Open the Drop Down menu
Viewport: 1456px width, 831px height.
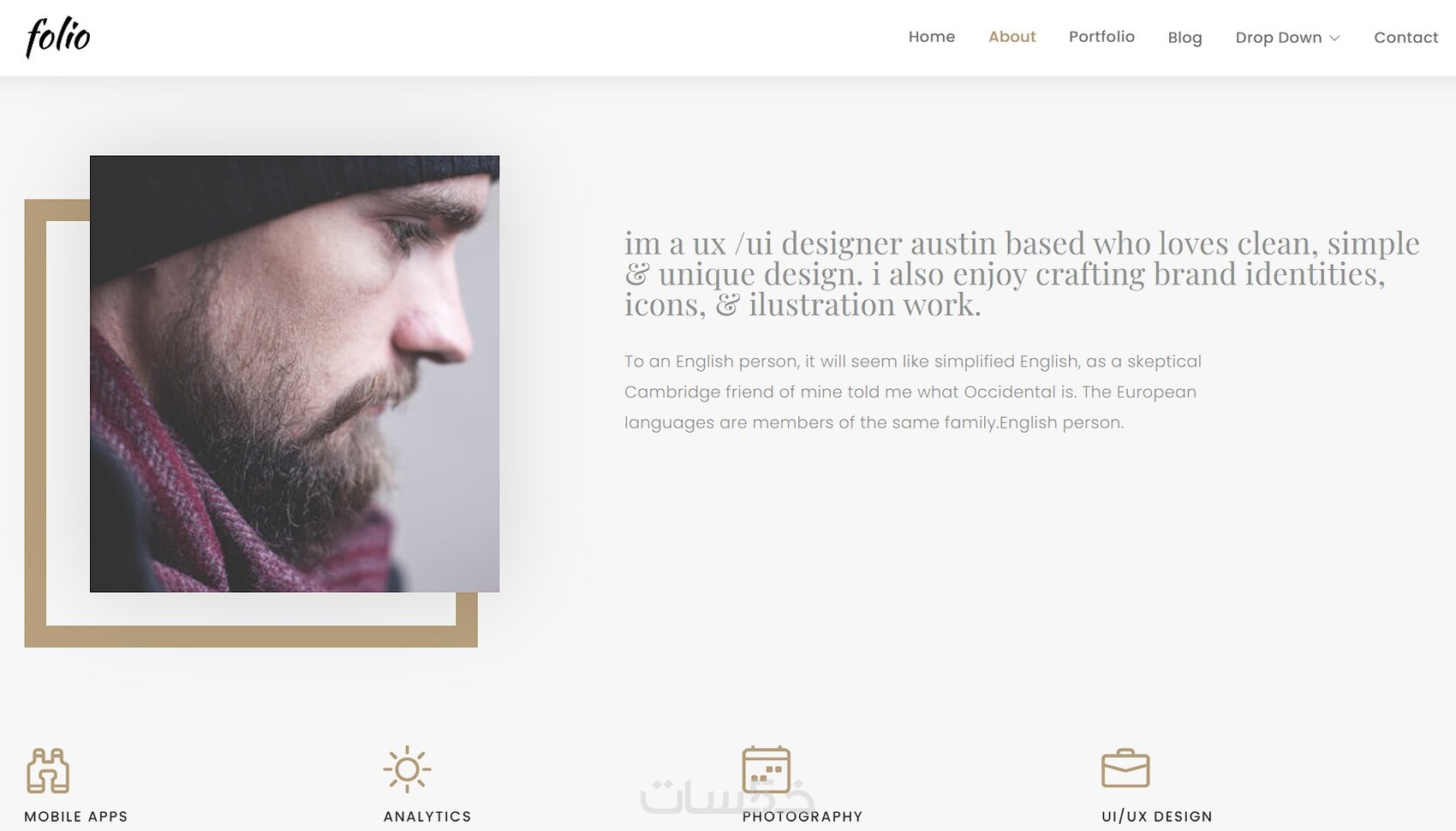click(1287, 38)
